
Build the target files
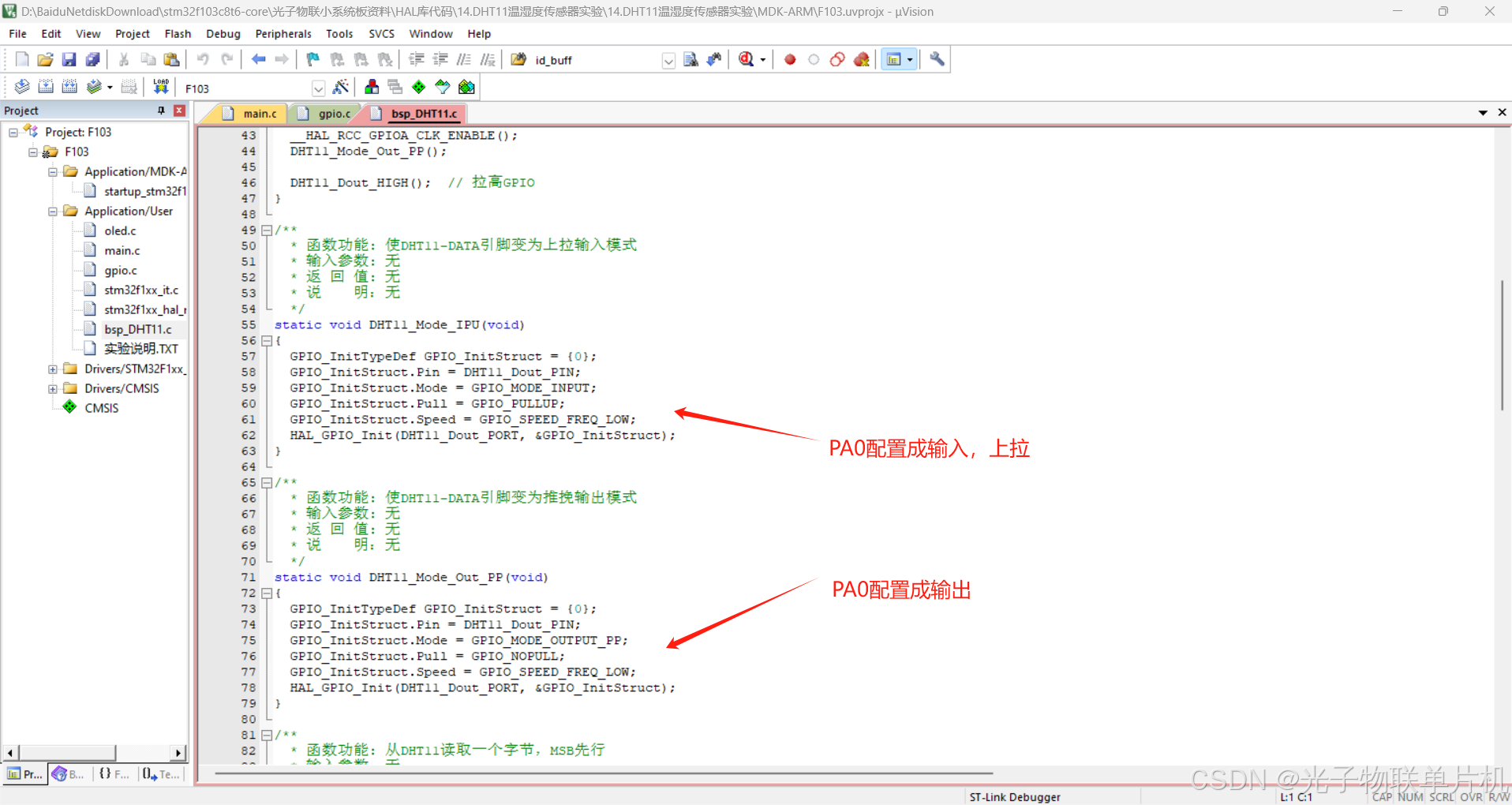click(46, 87)
